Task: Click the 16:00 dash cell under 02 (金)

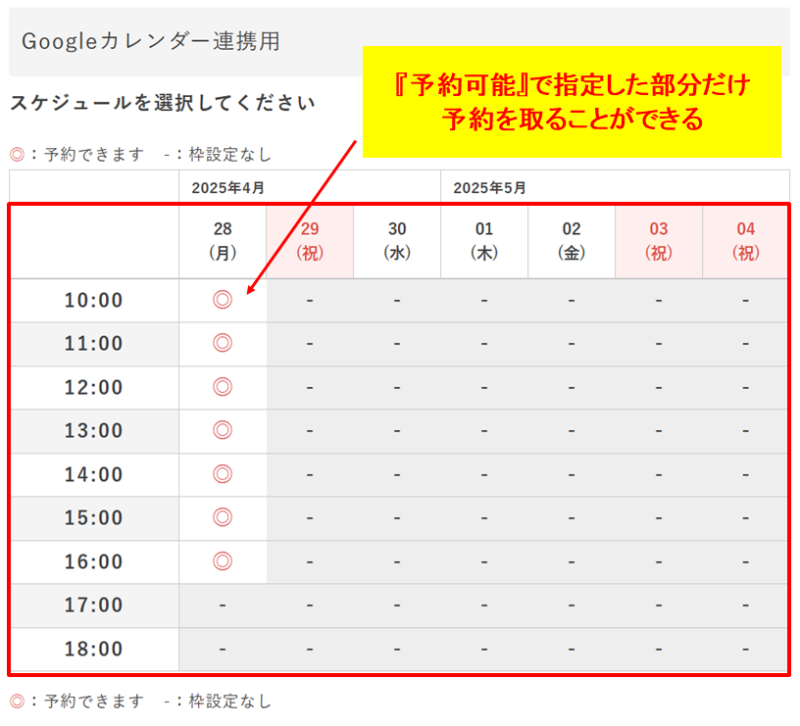Action: point(571,562)
